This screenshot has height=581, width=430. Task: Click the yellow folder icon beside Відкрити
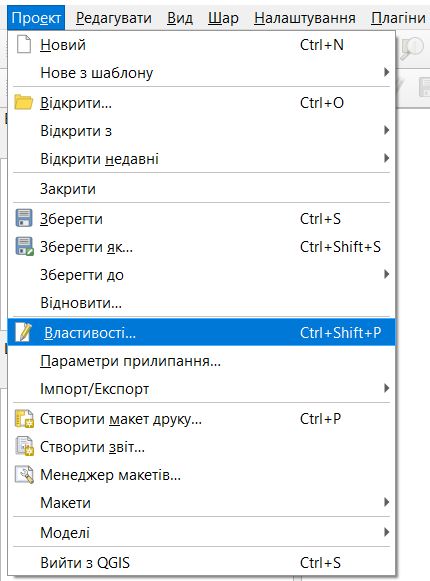[x=24, y=102]
